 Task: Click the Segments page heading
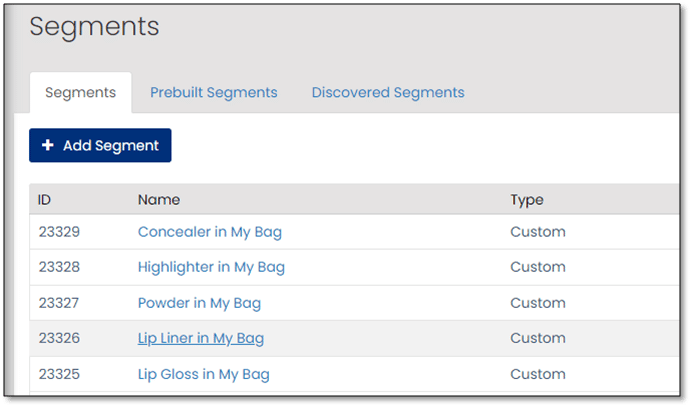click(94, 27)
